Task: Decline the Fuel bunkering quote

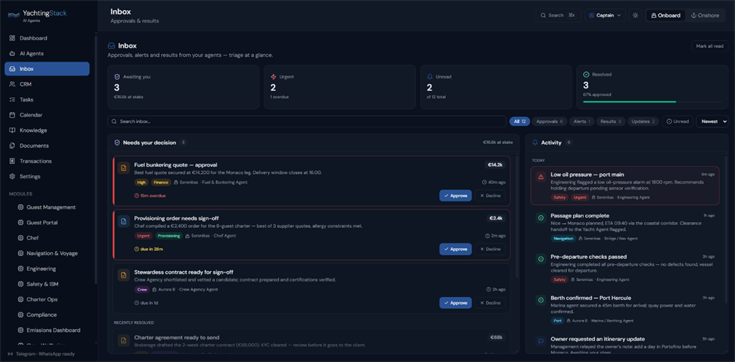Action: click(490, 196)
